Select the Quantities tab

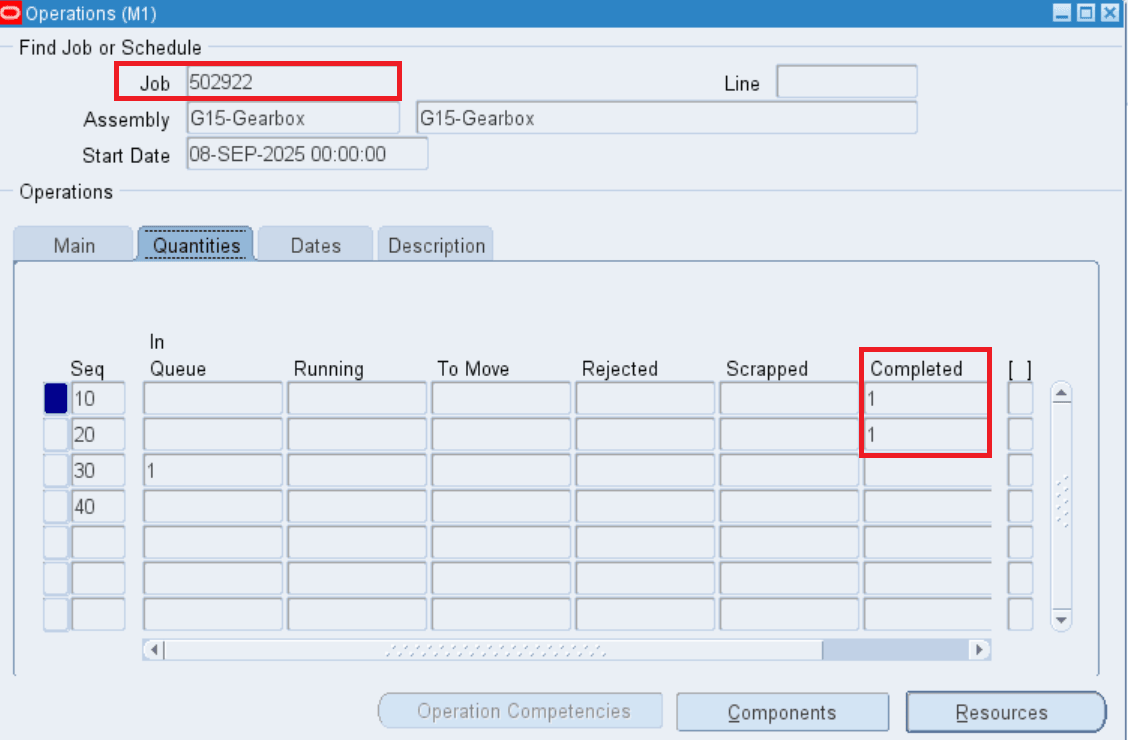click(x=196, y=245)
